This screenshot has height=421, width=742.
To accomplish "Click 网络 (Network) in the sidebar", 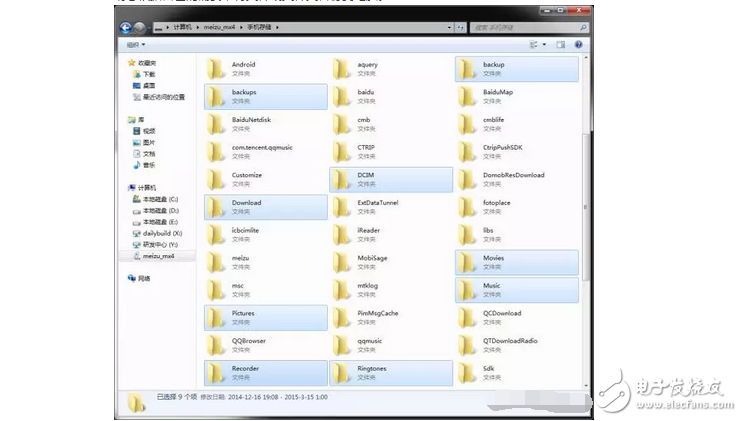I will point(144,278).
